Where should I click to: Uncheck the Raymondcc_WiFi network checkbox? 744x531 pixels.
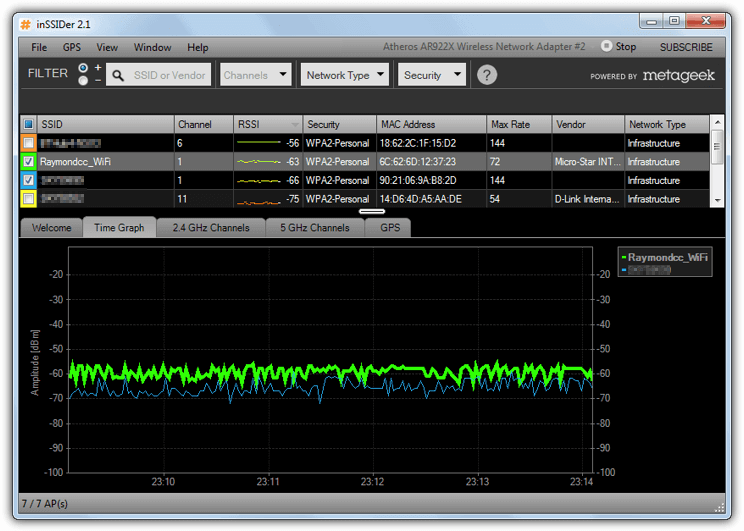click(28, 162)
